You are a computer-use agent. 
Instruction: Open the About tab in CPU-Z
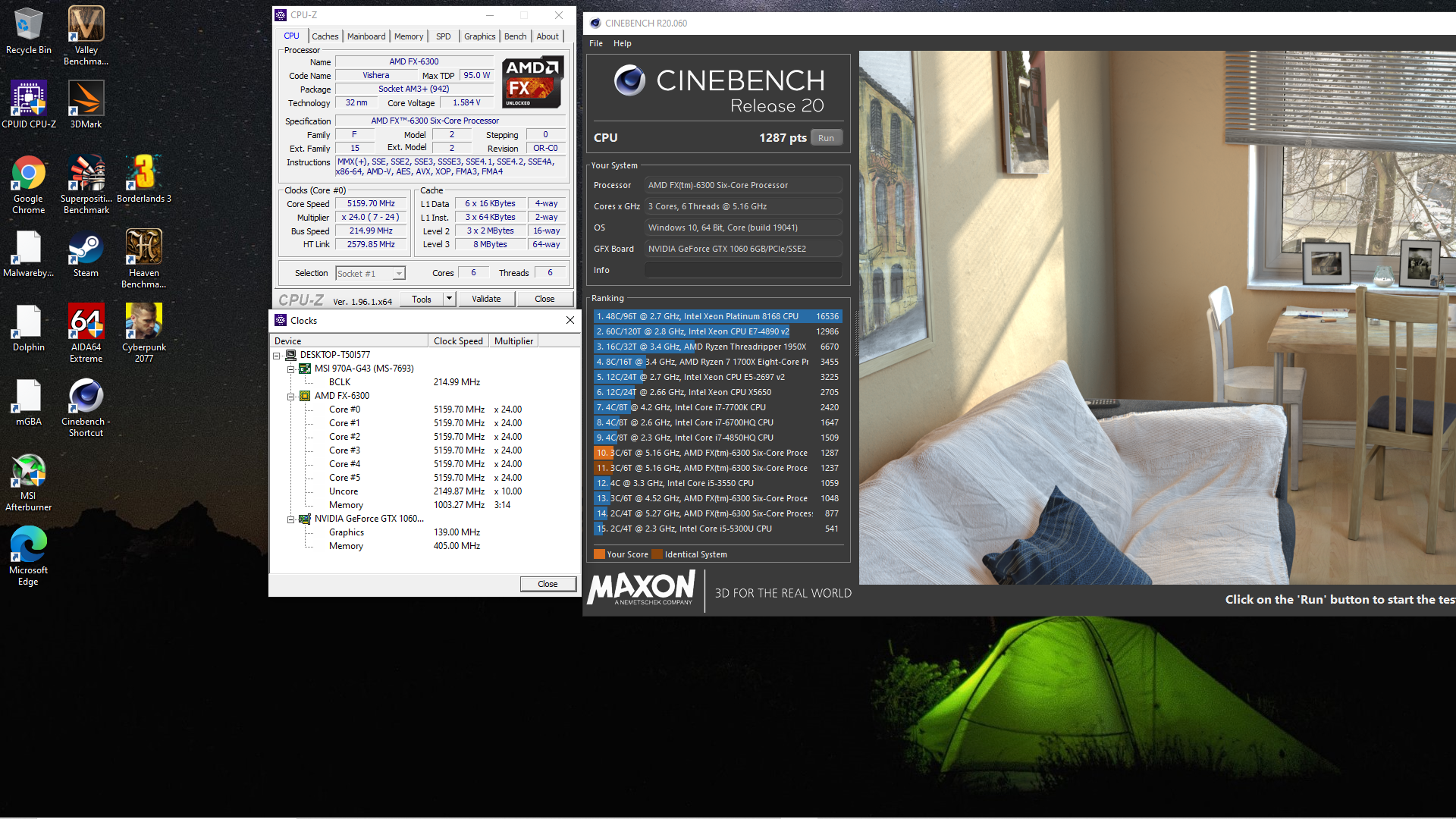(548, 36)
